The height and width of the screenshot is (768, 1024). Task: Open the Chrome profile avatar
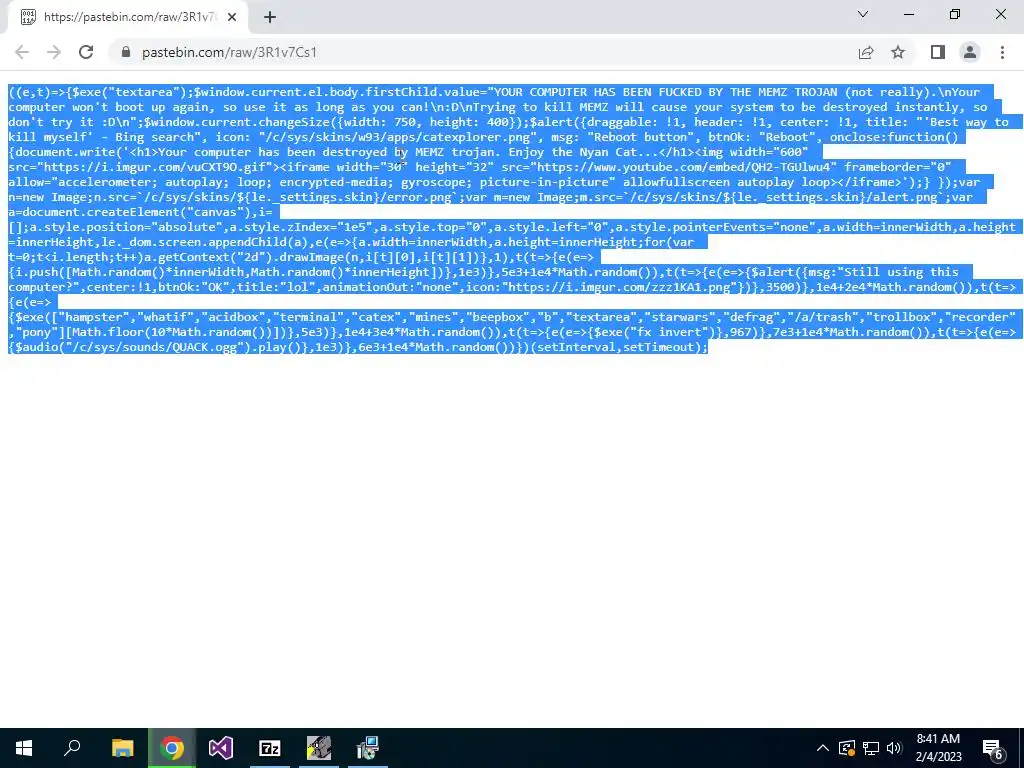[970, 52]
